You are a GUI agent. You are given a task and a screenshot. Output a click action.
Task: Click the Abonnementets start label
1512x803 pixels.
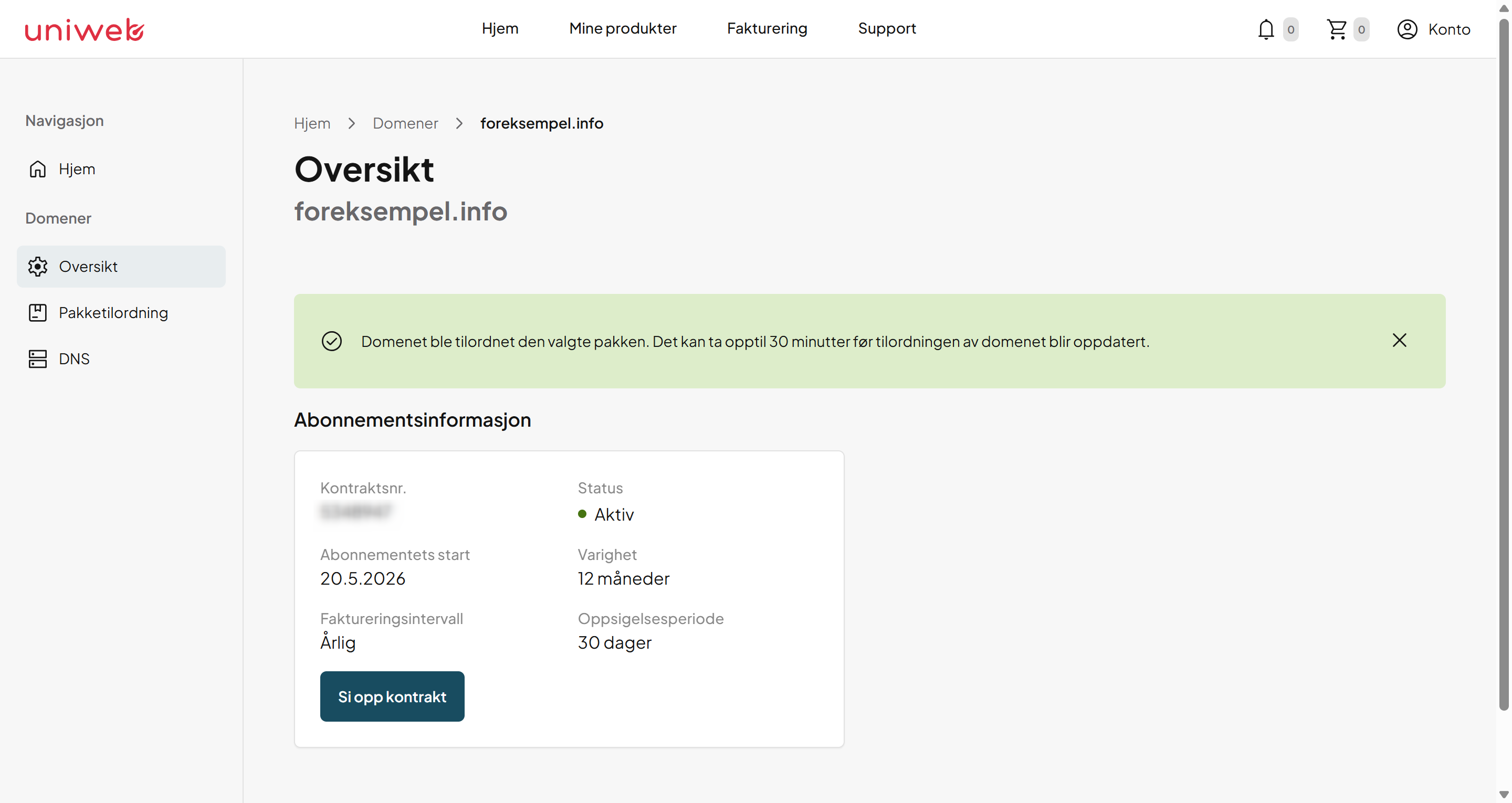pos(395,554)
